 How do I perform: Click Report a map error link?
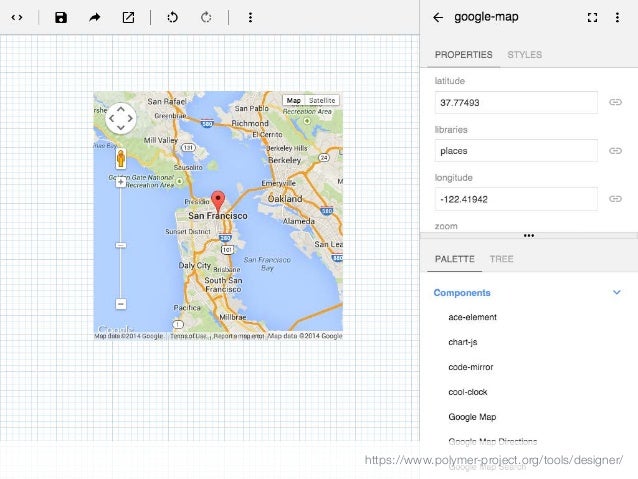click(238, 336)
